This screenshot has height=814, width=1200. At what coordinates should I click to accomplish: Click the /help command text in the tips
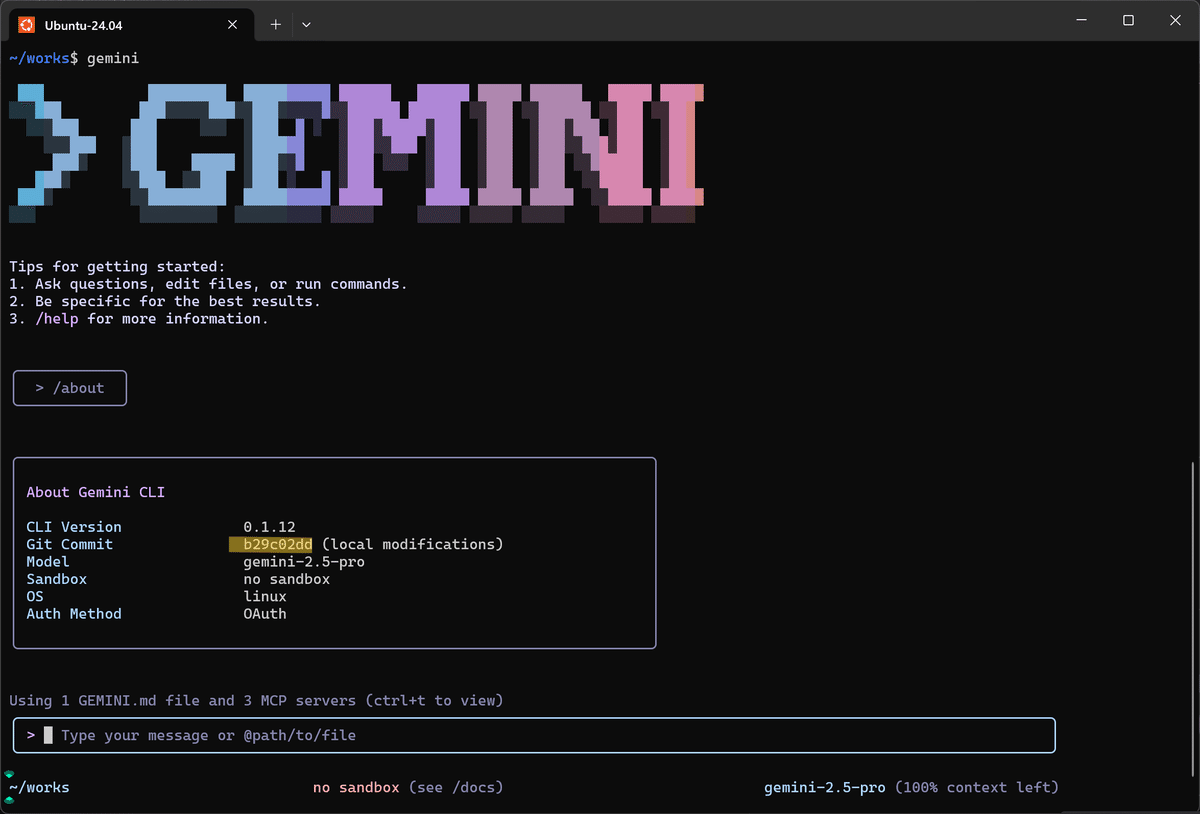(x=58, y=318)
